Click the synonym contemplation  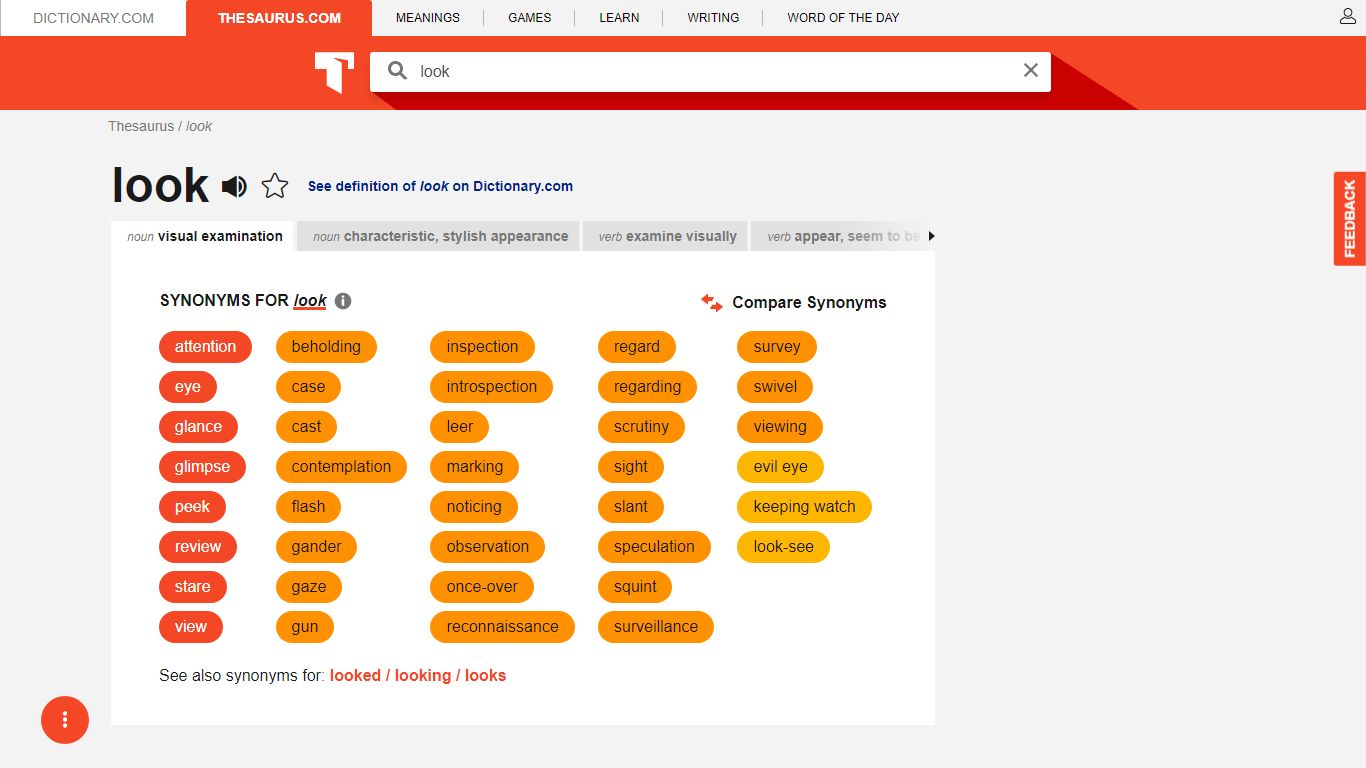(x=341, y=467)
